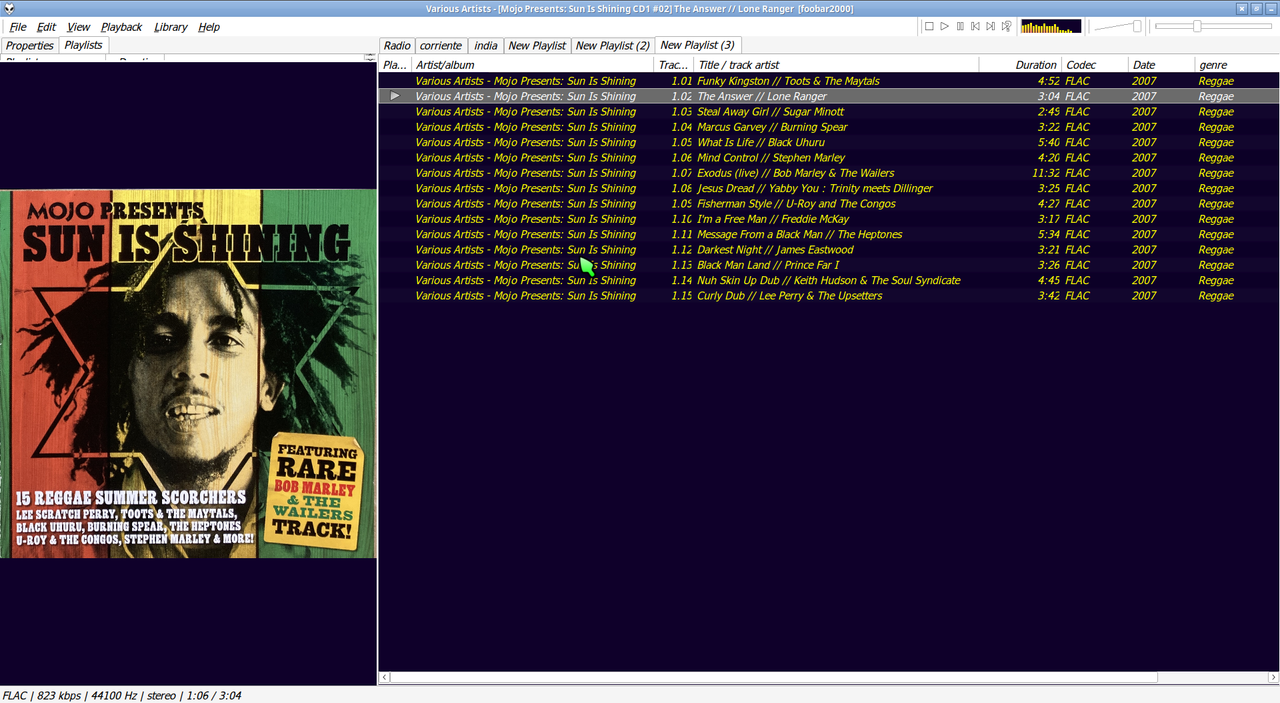1280x703 pixels.
Task: Select track Mind Control // Stephen Marley
Action: [828, 158]
